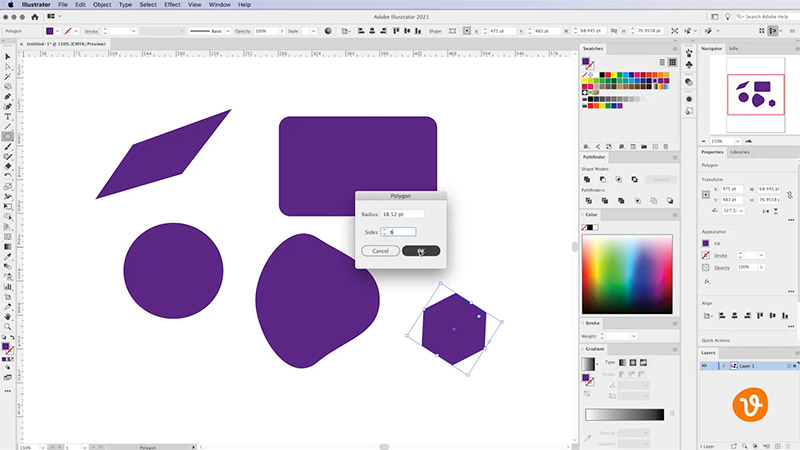Click Create New Layer icon in Layers panel
This screenshot has width=800, height=450.
(777, 446)
